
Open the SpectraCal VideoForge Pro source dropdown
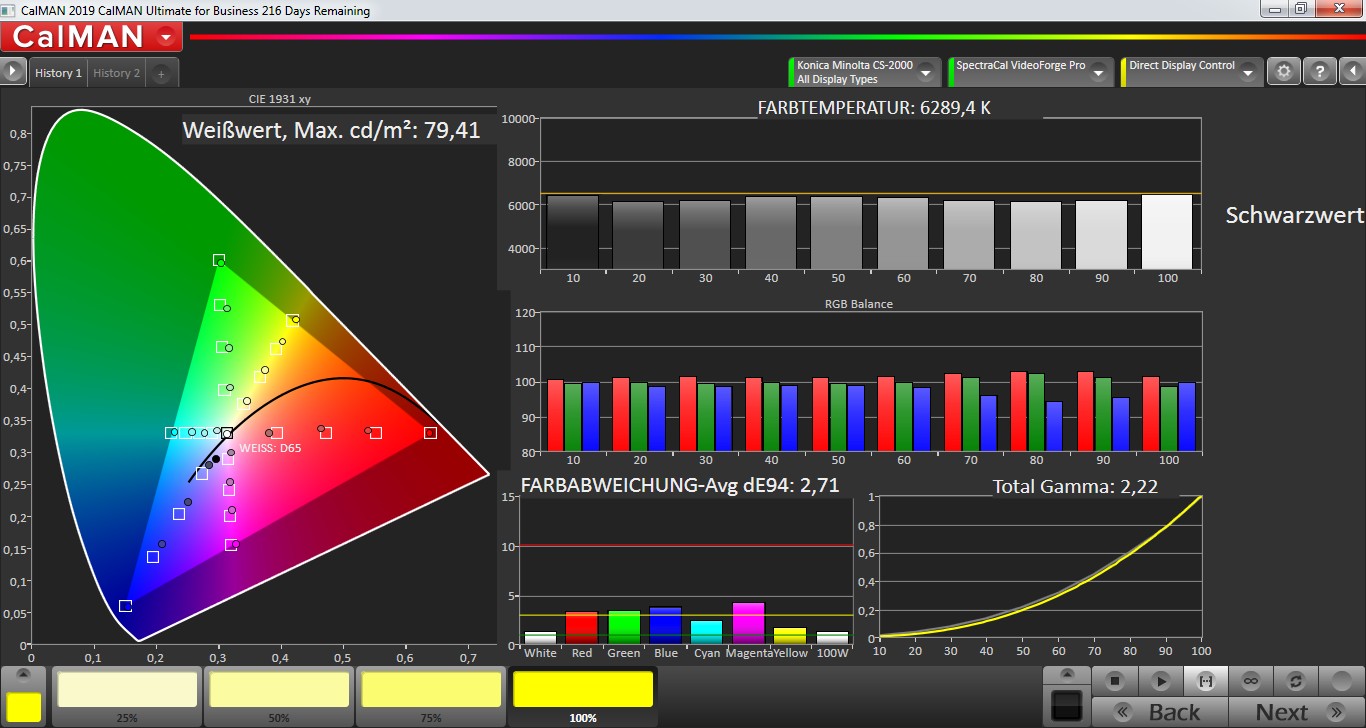tap(1029, 72)
